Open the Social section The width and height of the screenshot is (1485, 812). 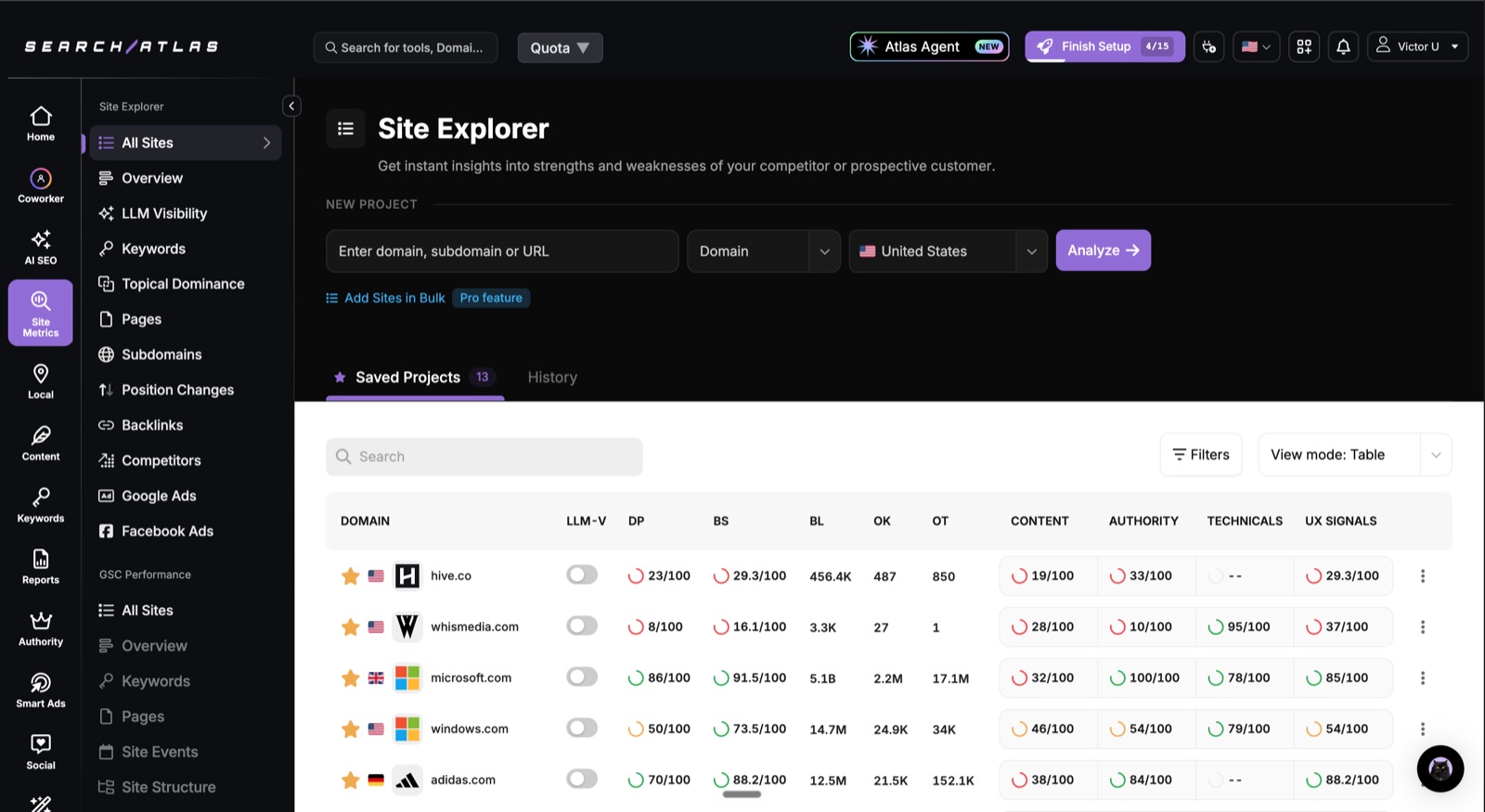(x=41, y=753)
